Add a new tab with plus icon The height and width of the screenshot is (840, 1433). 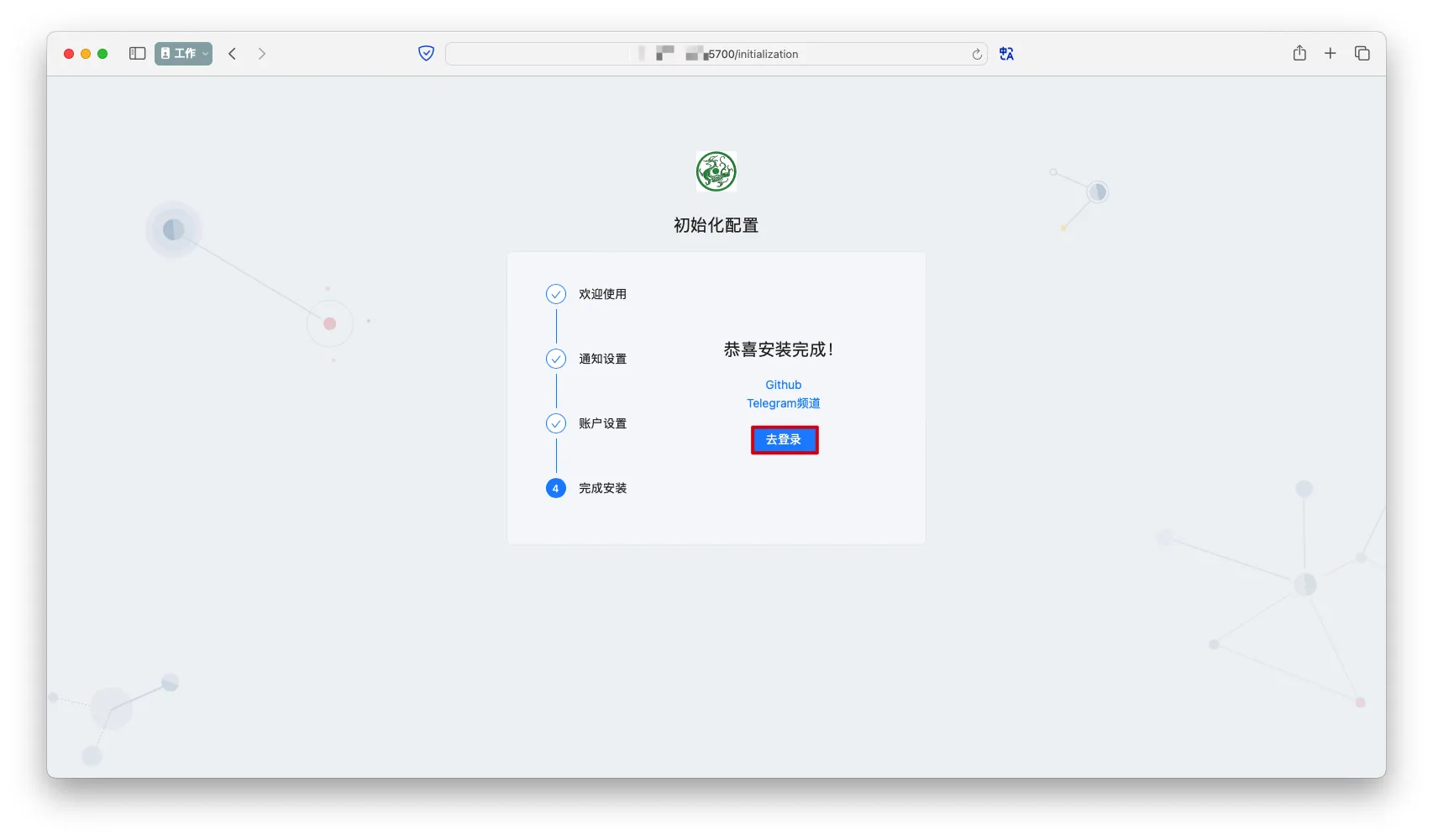click(x=1331, y=54)
